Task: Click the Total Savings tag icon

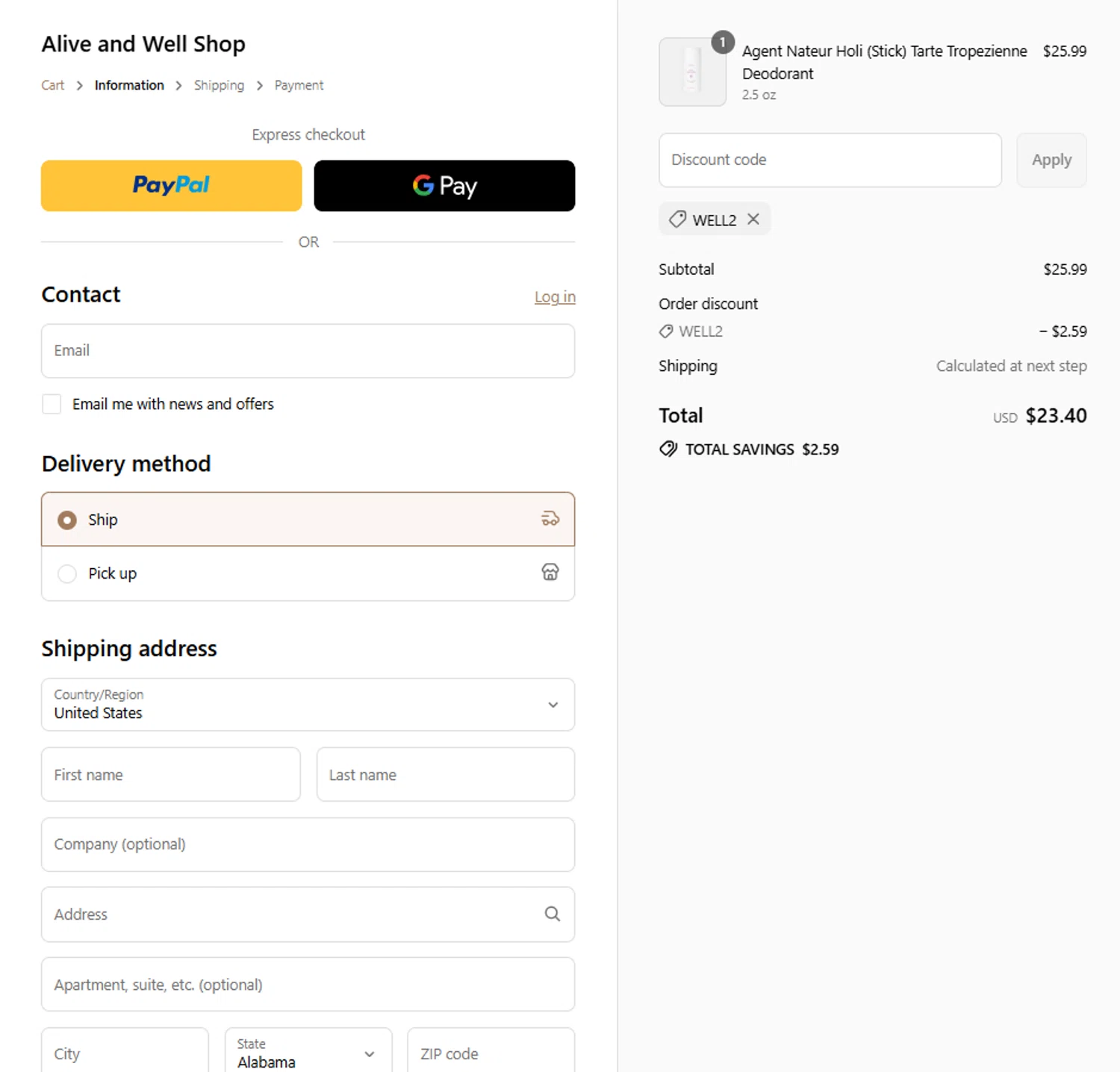Action: [668, 449]
